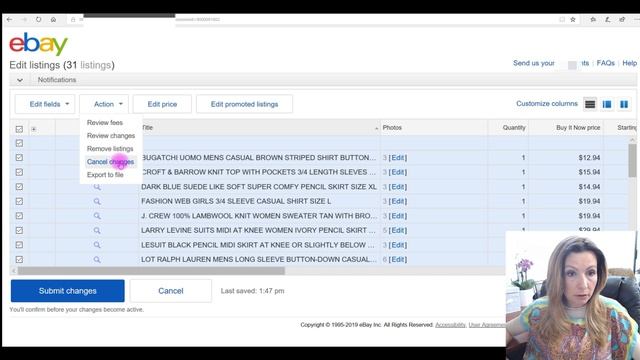Preview the LOT RALPH LAUREN listing magnifier
Screen dimensions: 640x360
(97, 260)
